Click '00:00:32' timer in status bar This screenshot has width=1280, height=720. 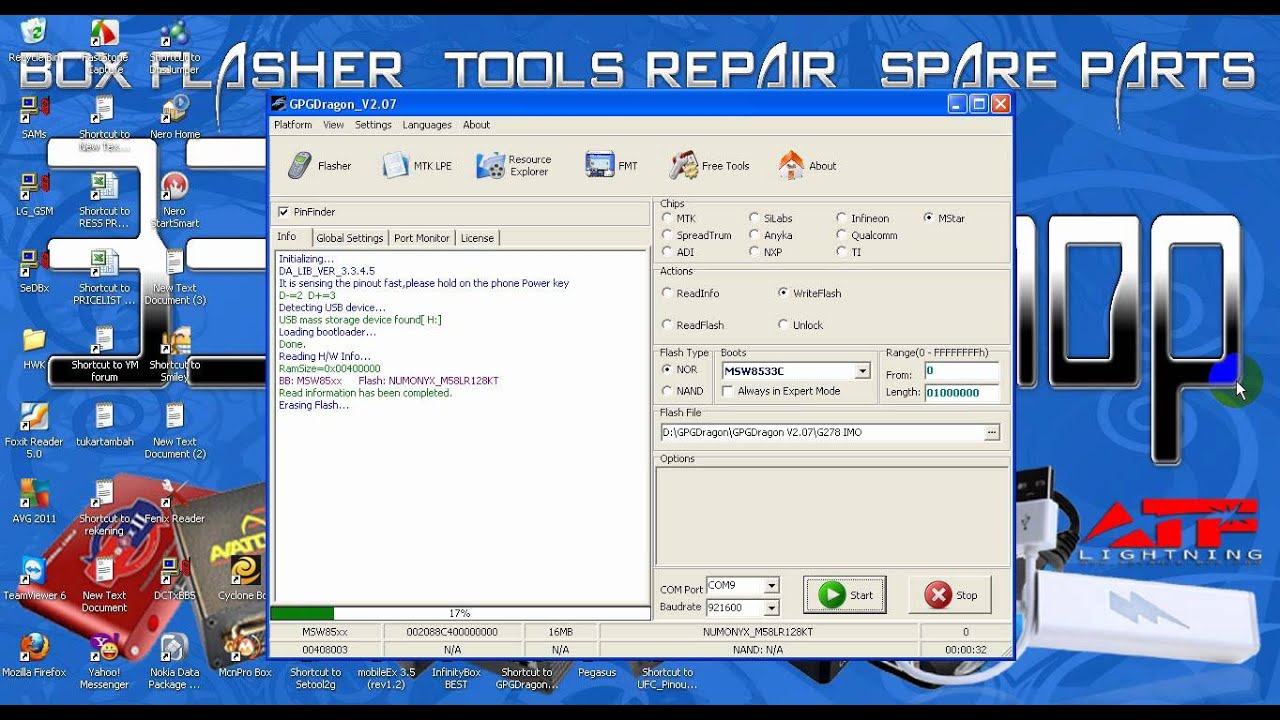click(965, 649)
